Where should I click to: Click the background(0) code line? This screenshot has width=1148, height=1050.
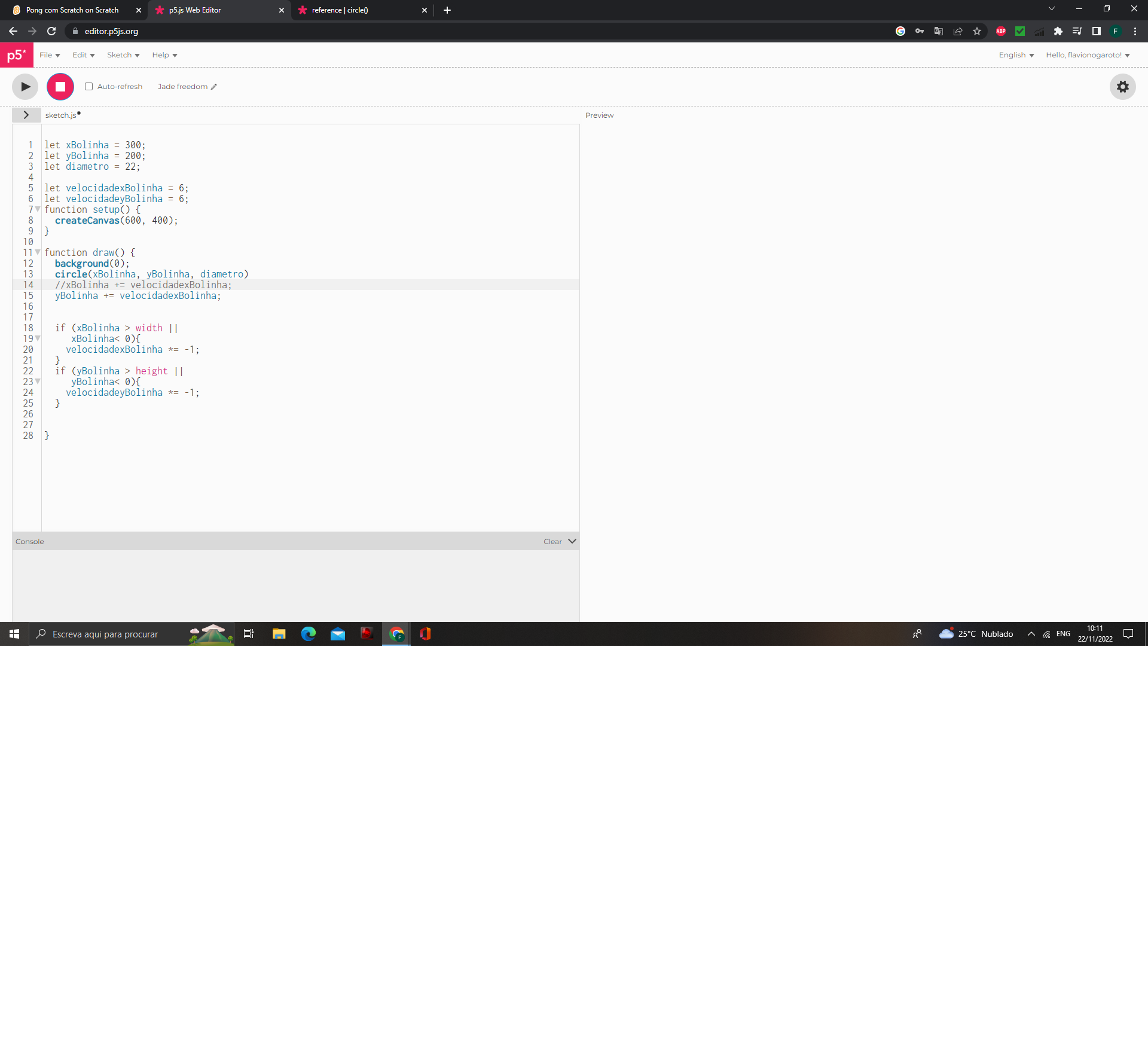click(92, 263)
